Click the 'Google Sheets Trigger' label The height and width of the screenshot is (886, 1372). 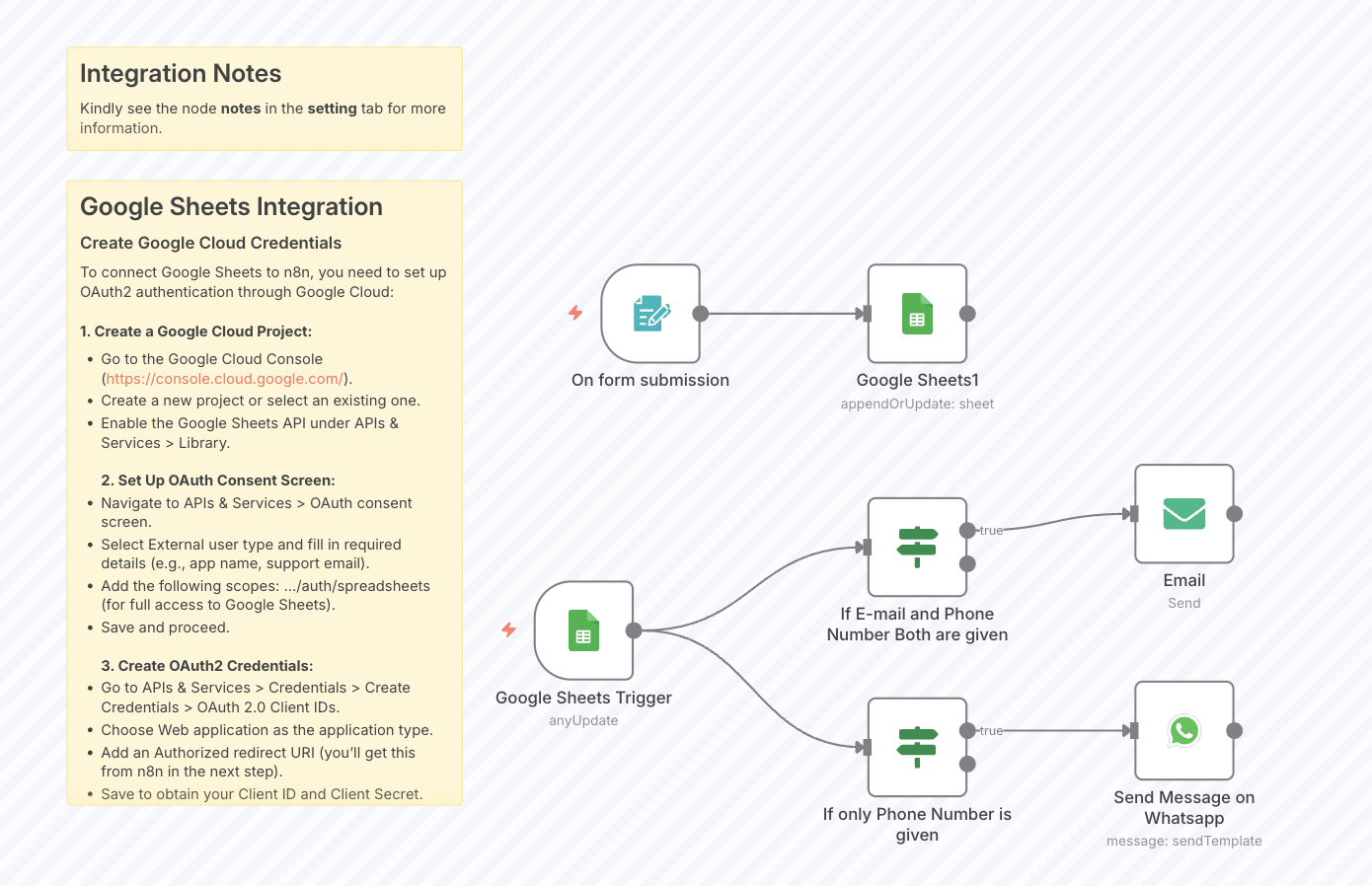pyautogui.click(x=583, y=698)
